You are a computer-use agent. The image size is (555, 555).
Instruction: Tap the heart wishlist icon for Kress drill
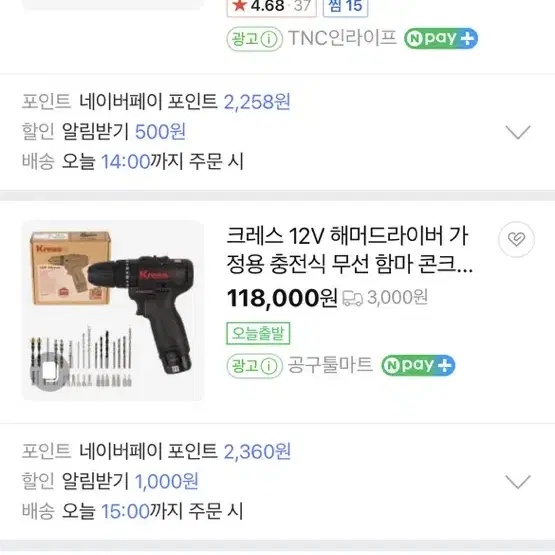tap(516, 239)
